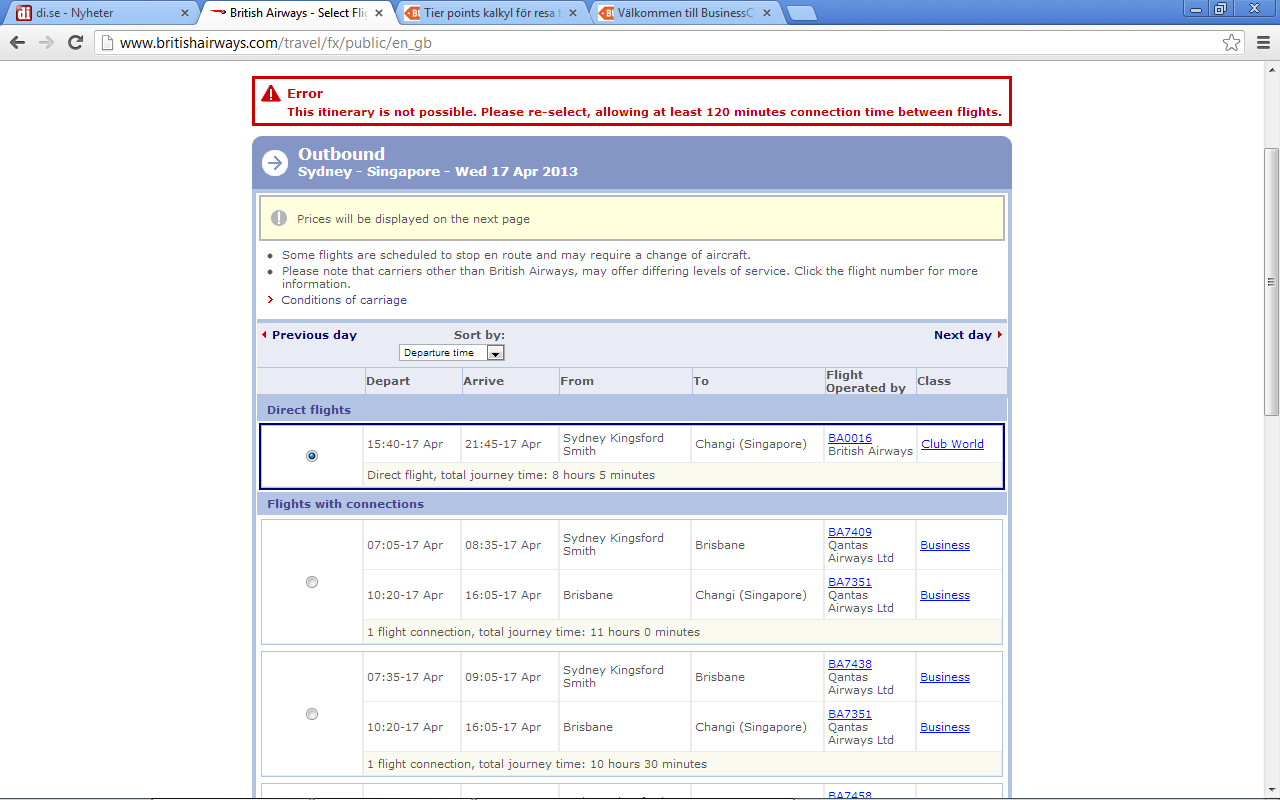Click the 07:05-17 Apr departure time
Screen dimensions: 1280x800
(405, 545)
